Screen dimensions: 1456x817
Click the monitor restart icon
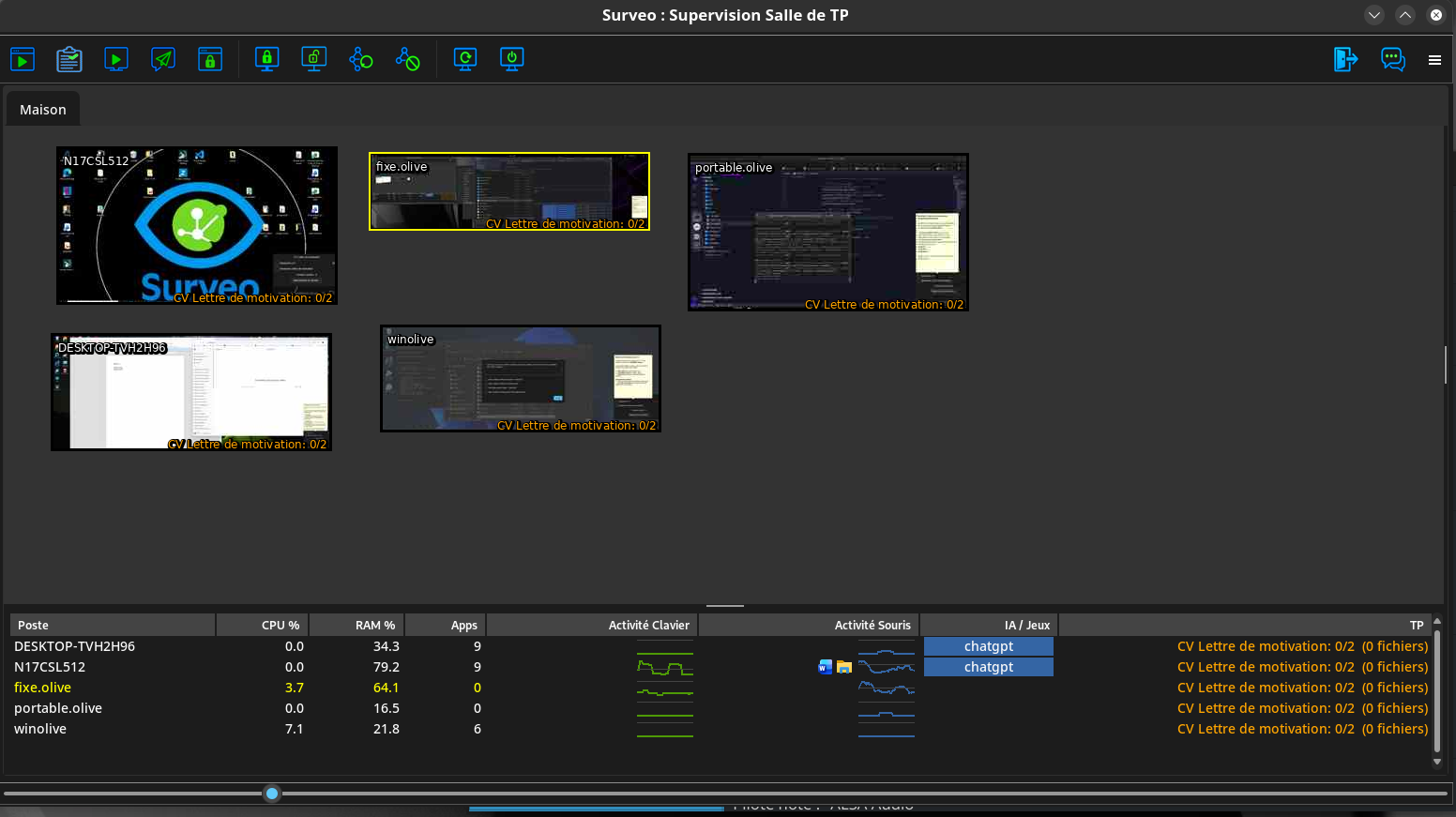coord(465,60)
